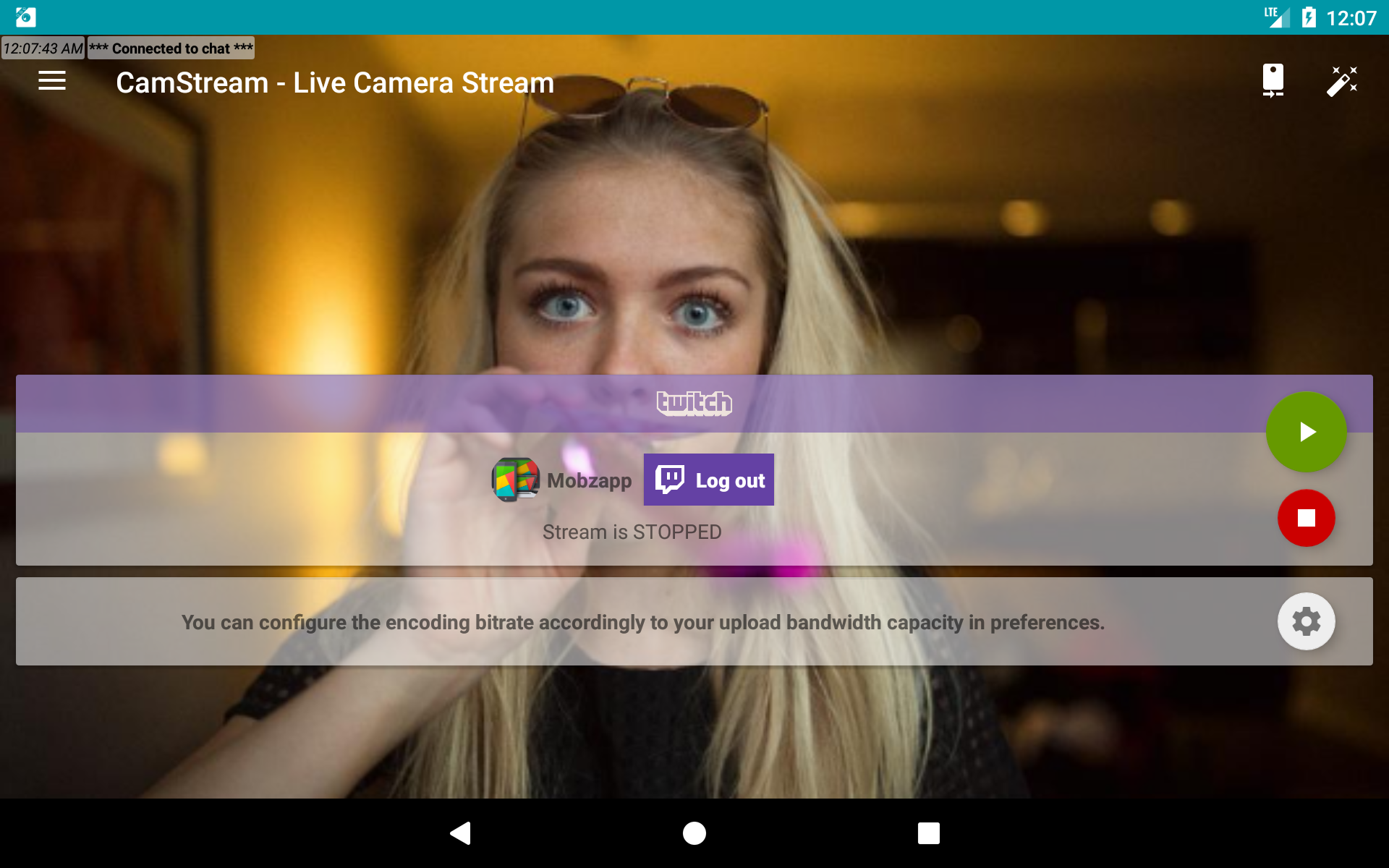Tap the Mobzapp username label

tap(590, 480)
